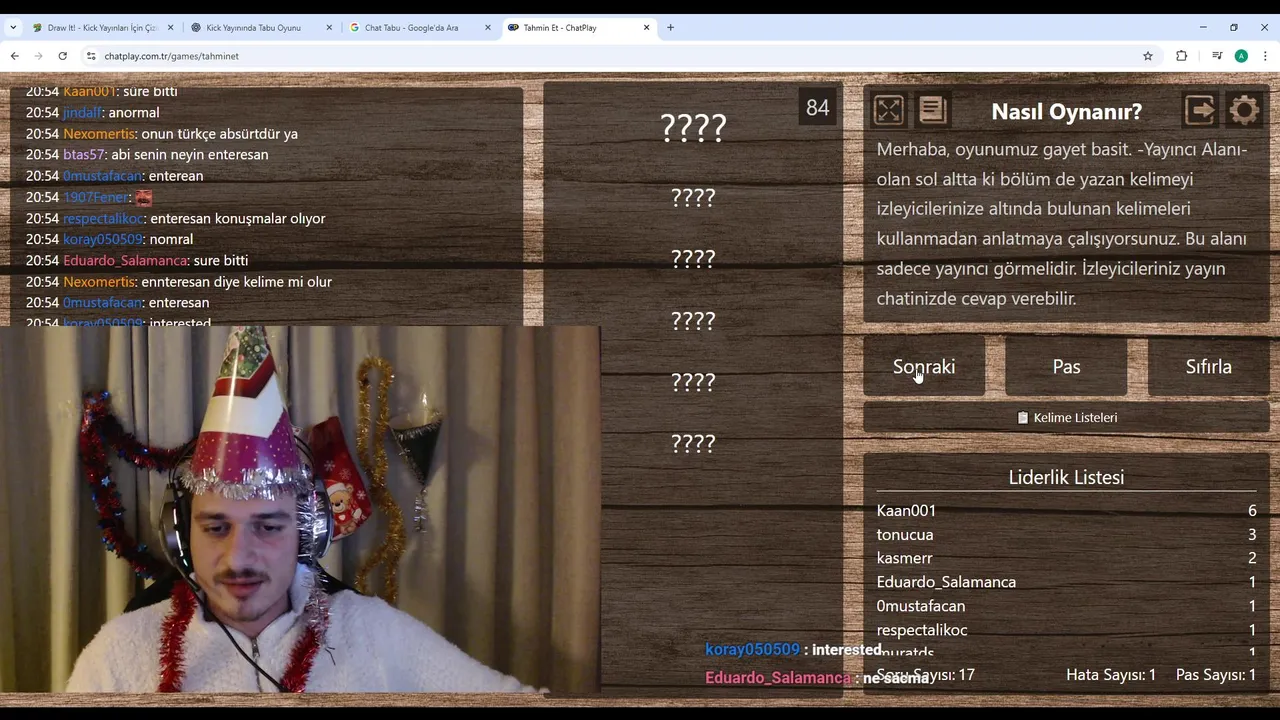Click the streamer webcam video

pyautogui.click(x=300, y=510)
